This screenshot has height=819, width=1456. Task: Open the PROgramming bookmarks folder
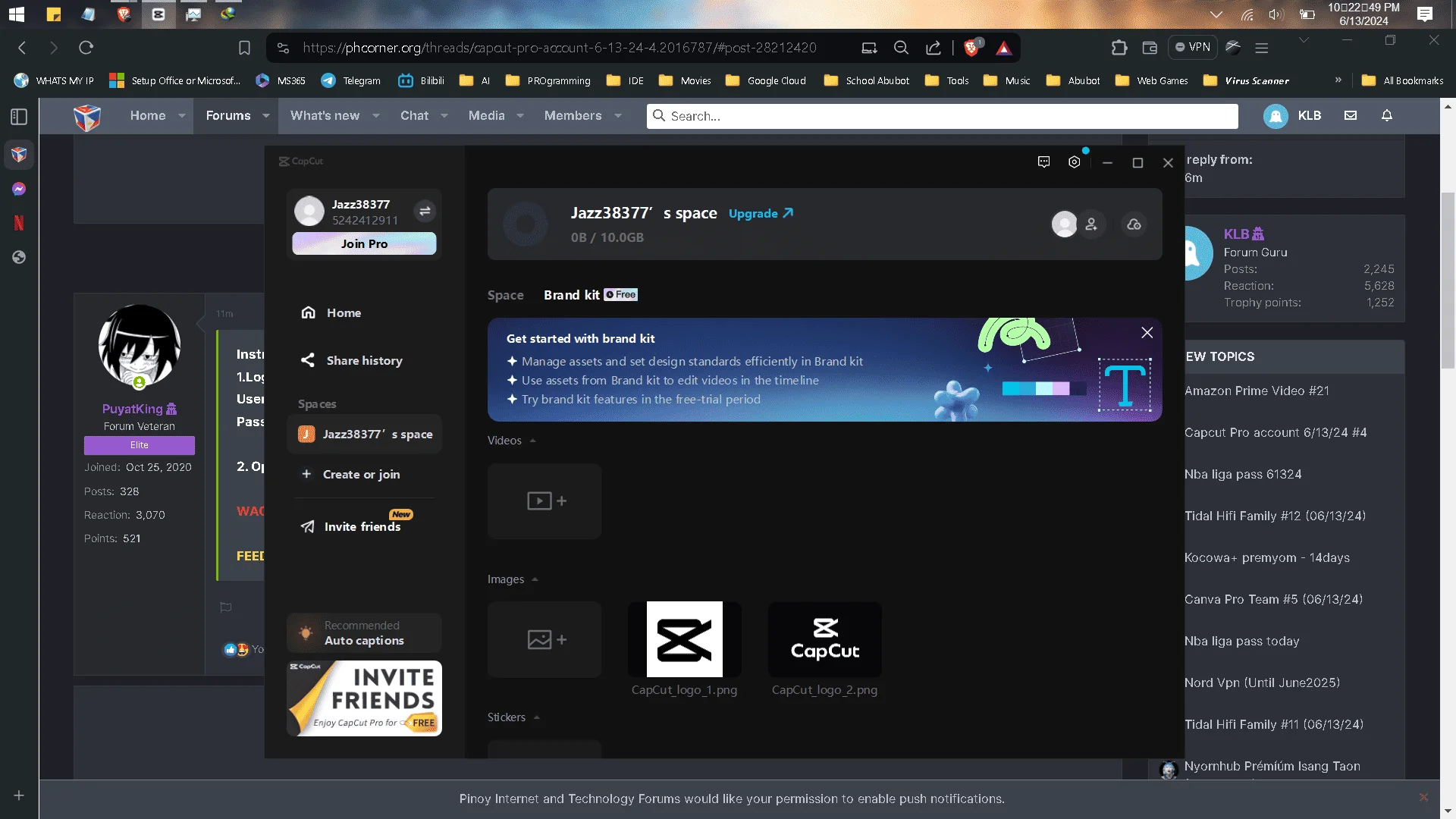point(548,80)
